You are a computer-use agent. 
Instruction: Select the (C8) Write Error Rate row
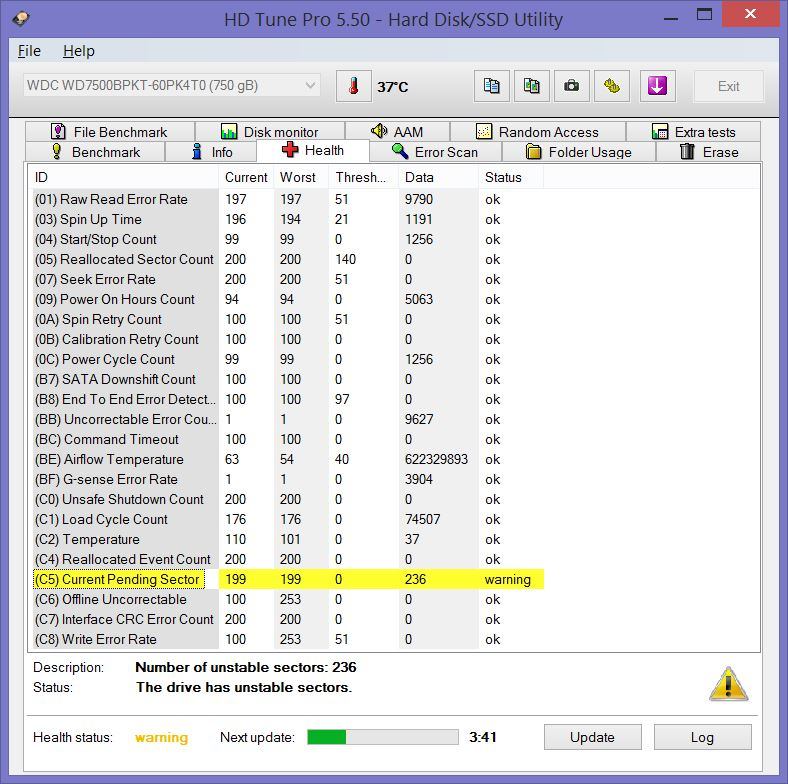pos(288,639)
